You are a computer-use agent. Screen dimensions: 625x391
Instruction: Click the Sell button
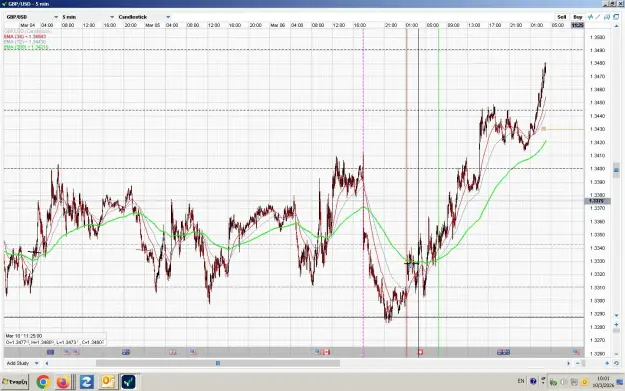(562, 17)
